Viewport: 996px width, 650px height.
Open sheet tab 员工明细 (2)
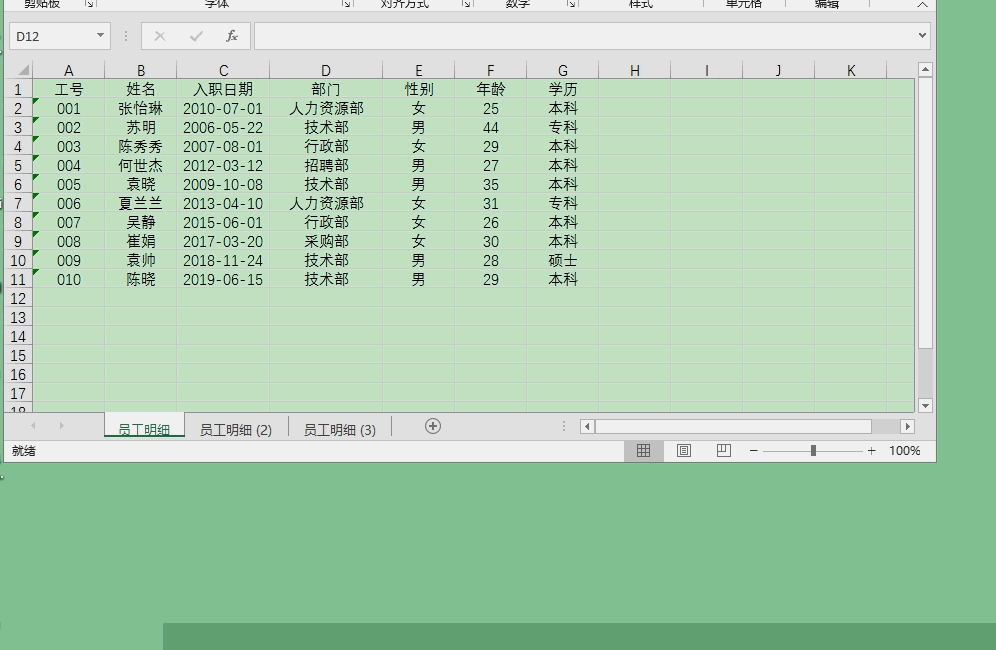click(236, 430)
